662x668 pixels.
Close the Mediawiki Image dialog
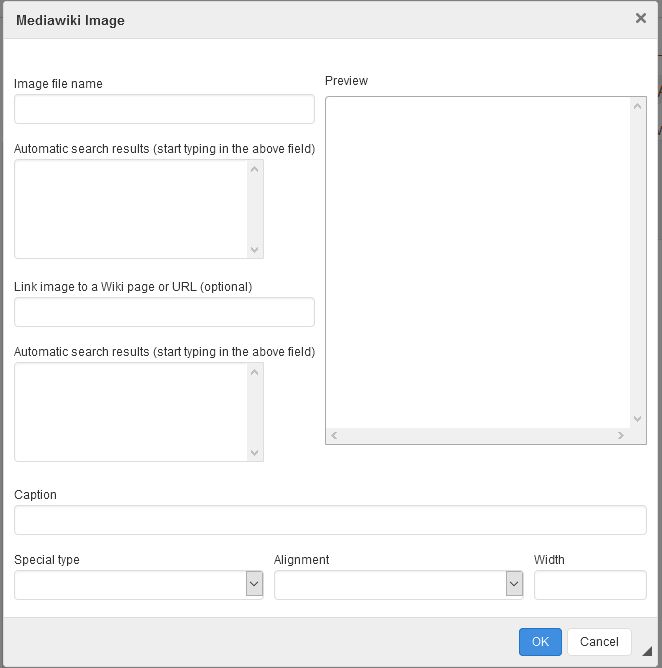tap(641, 18)
